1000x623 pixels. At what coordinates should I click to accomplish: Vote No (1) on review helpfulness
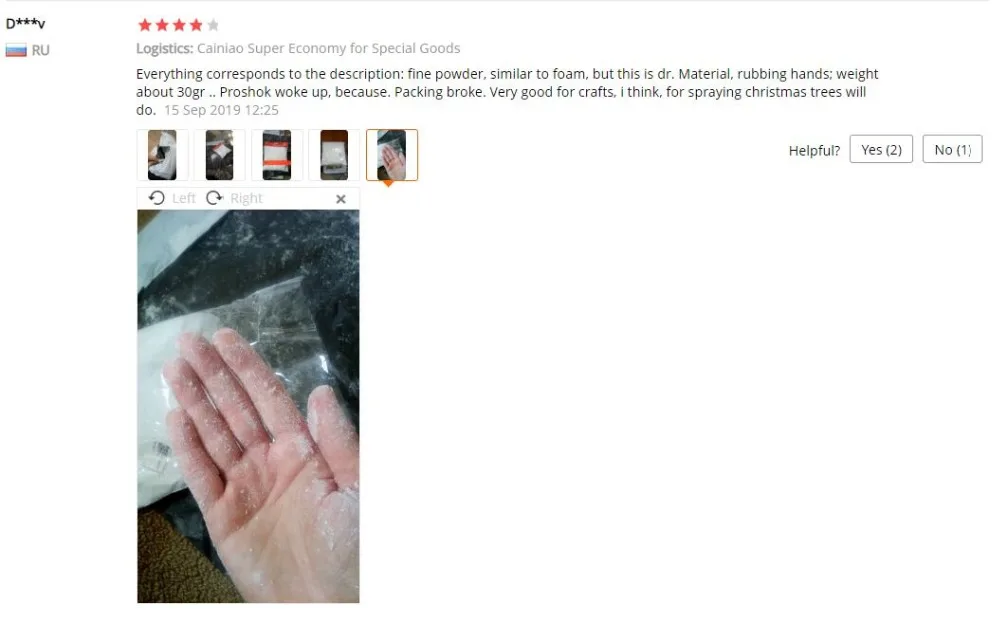click(952, 149)
